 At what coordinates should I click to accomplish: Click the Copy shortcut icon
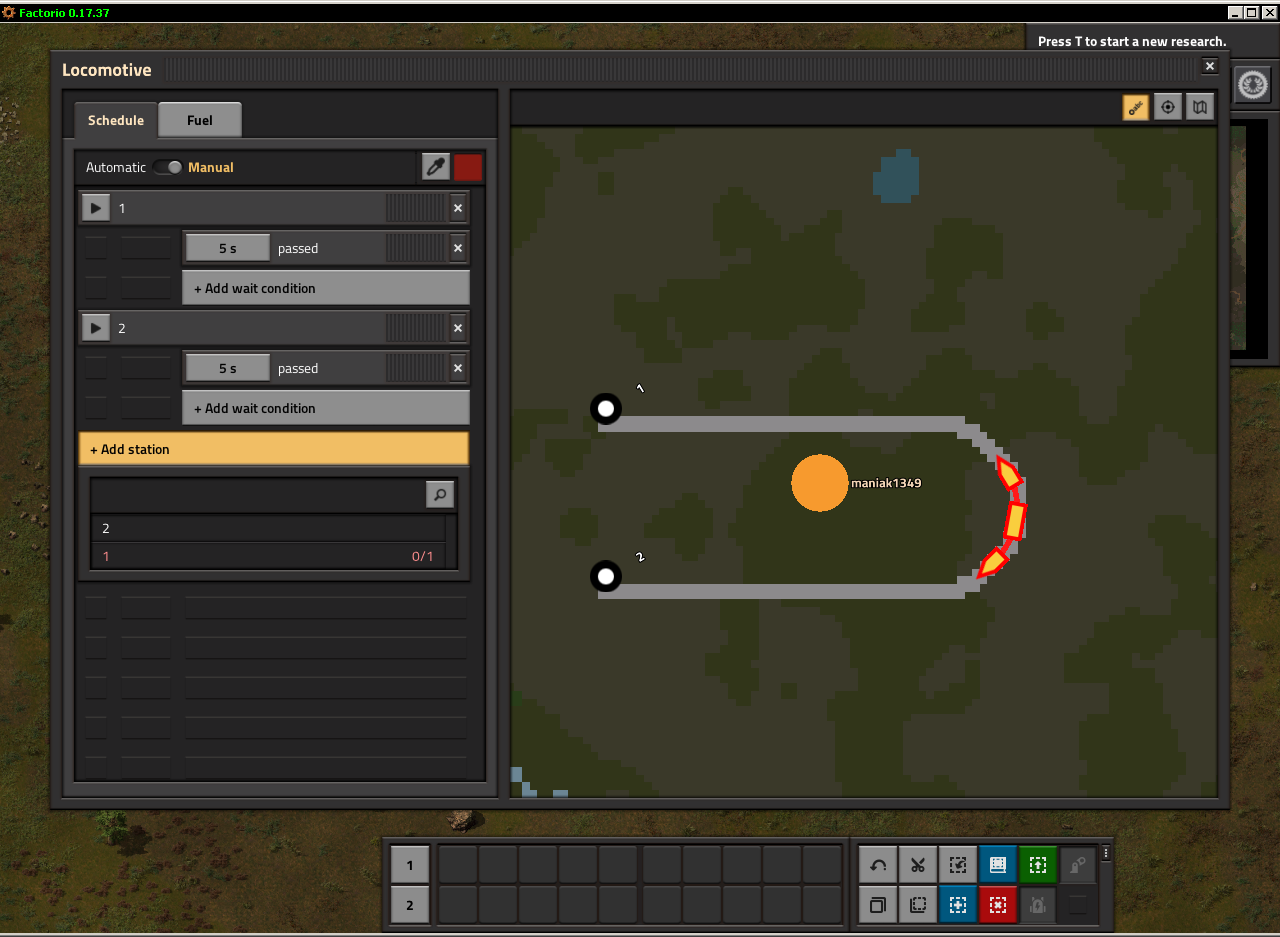(878, 905)
